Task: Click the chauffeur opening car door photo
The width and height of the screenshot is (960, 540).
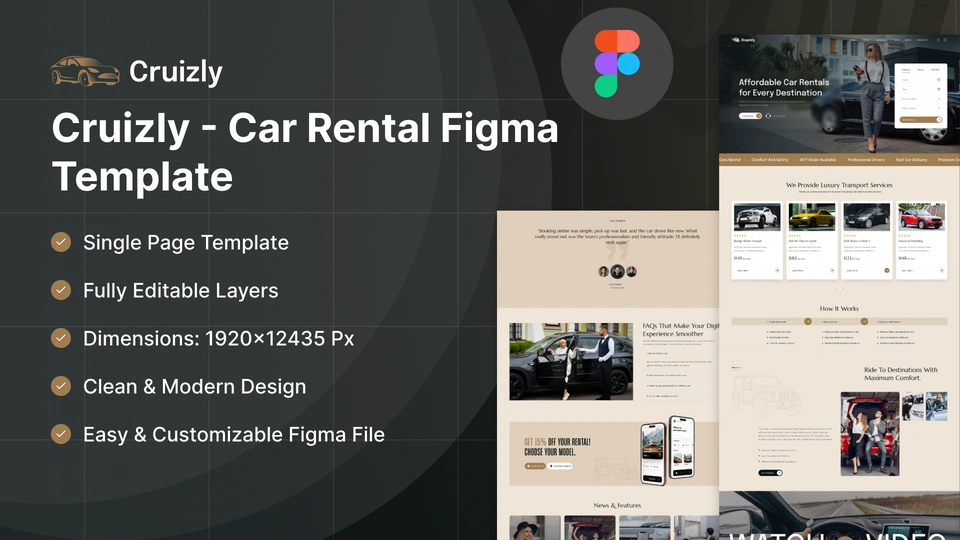Action: 571,361
